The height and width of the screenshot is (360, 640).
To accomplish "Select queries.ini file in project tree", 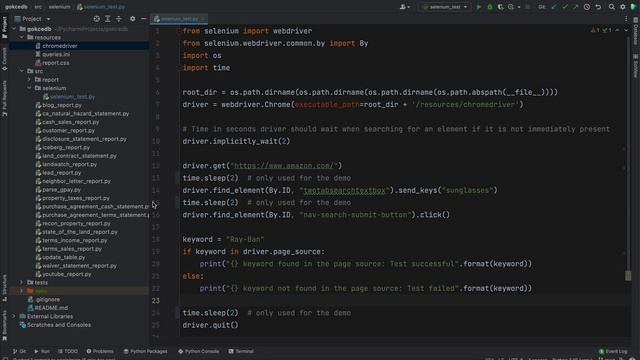I will pos(56,54).
